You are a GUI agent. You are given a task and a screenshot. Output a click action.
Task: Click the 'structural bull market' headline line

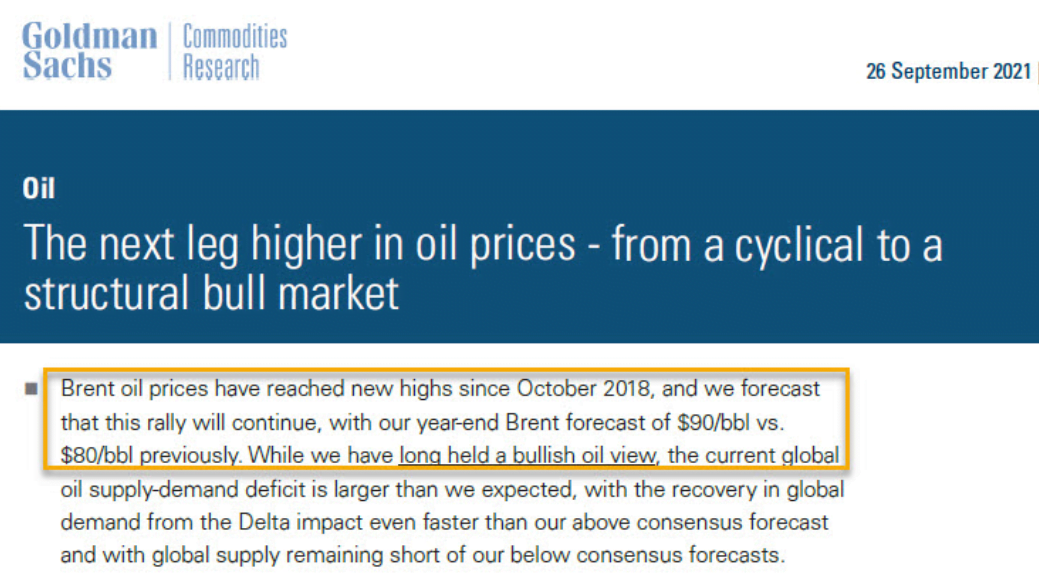(211, 293)
